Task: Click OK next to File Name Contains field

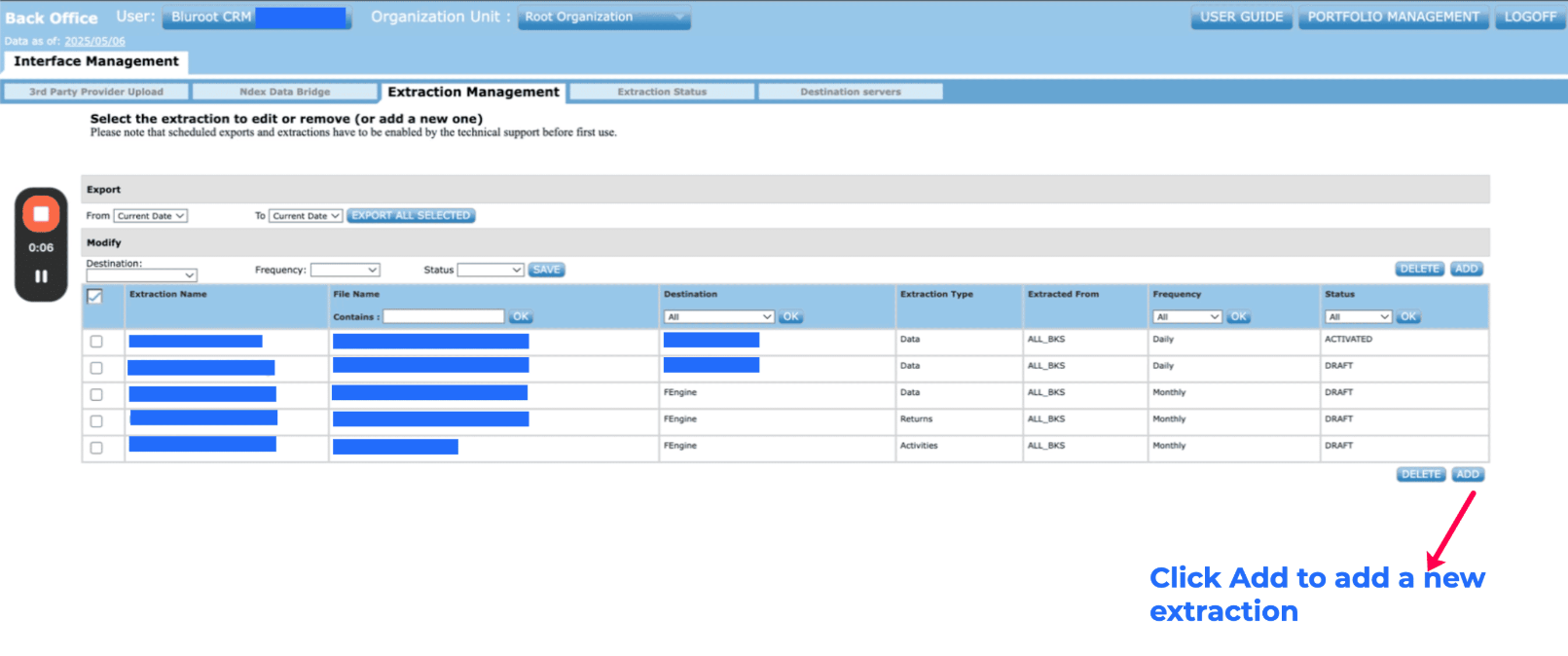Action: click(x=522, y=317)
